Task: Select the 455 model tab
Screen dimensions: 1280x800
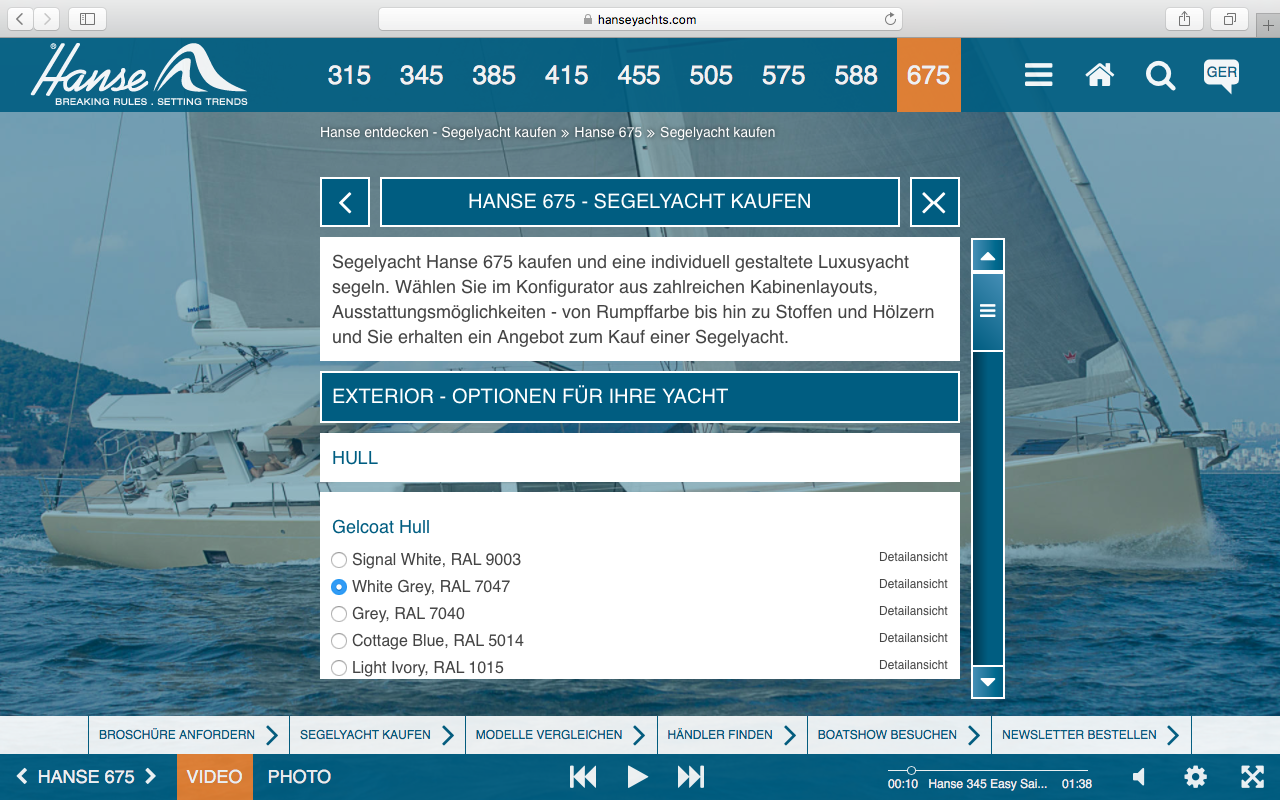Action: pyautogui.click(x=639, y=75)
